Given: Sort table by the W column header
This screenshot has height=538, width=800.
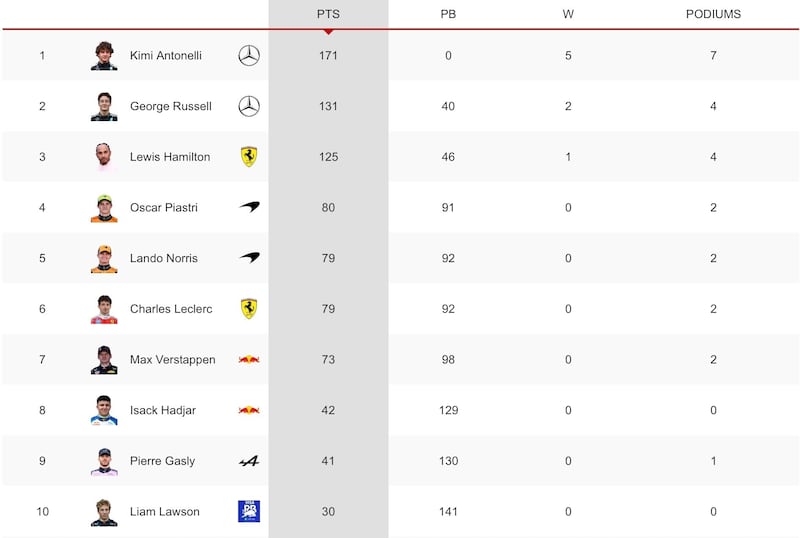Looking at the screenshot, I should pyautogui.click(x=568, y=14).
